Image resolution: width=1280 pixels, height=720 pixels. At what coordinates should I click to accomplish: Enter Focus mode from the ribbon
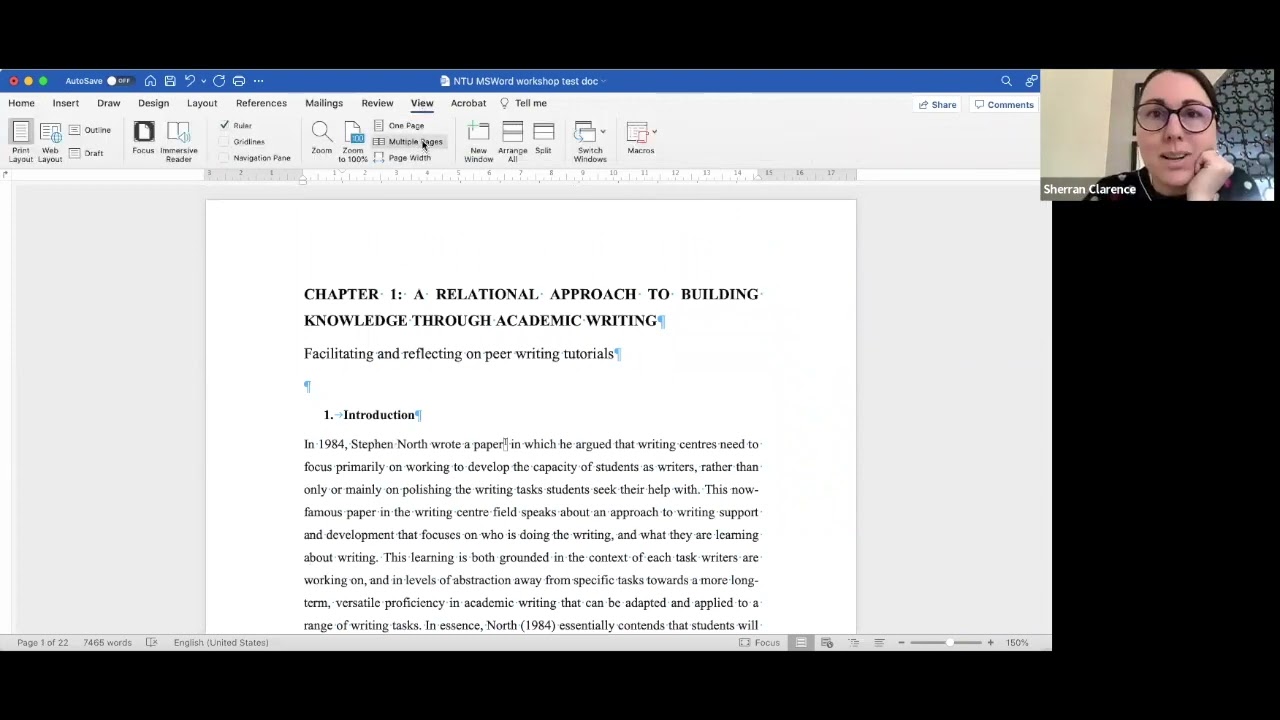(143, 138)
